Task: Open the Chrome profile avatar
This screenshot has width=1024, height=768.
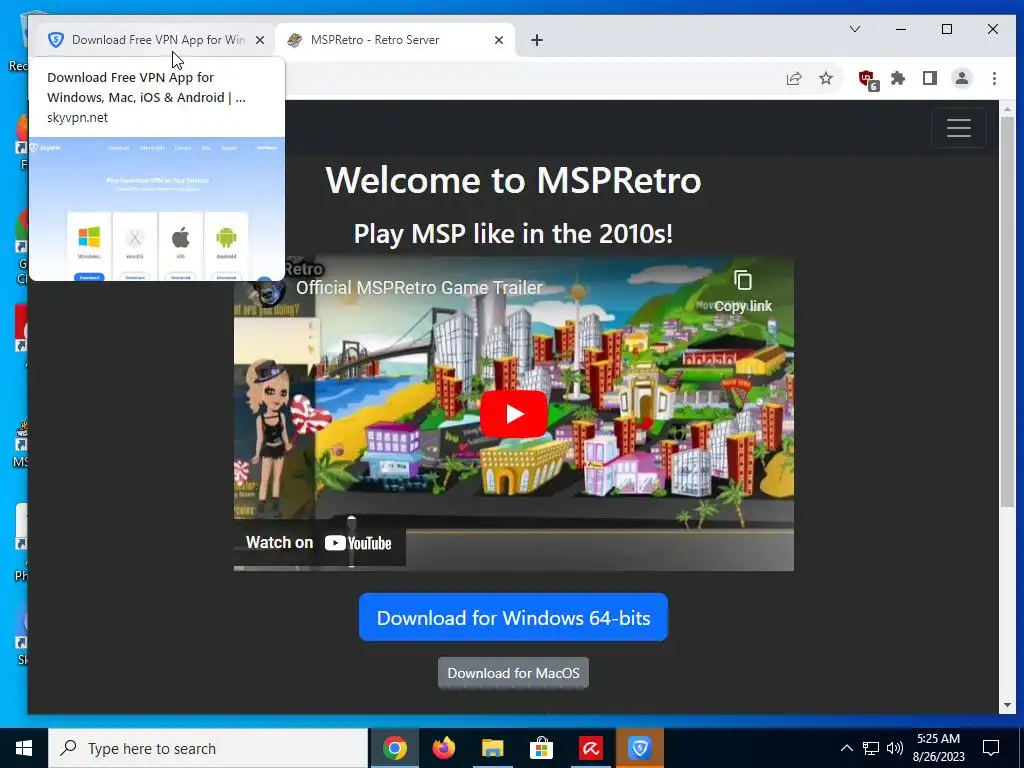Action: point(961,78)
